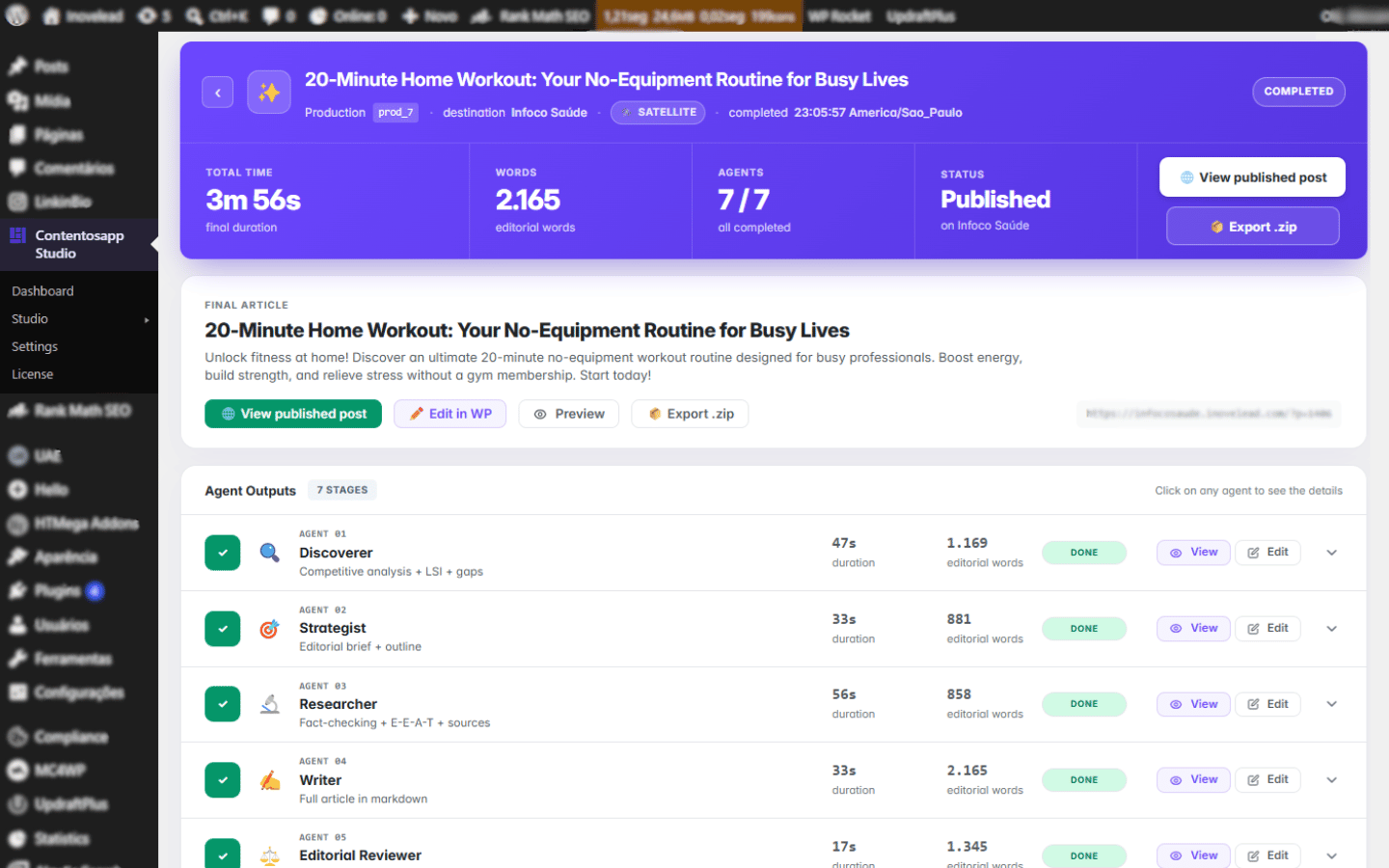This screenshot has height=868, width=1389.
Task: Click the Strategist target icon
Action: click(x=270, y=629)
